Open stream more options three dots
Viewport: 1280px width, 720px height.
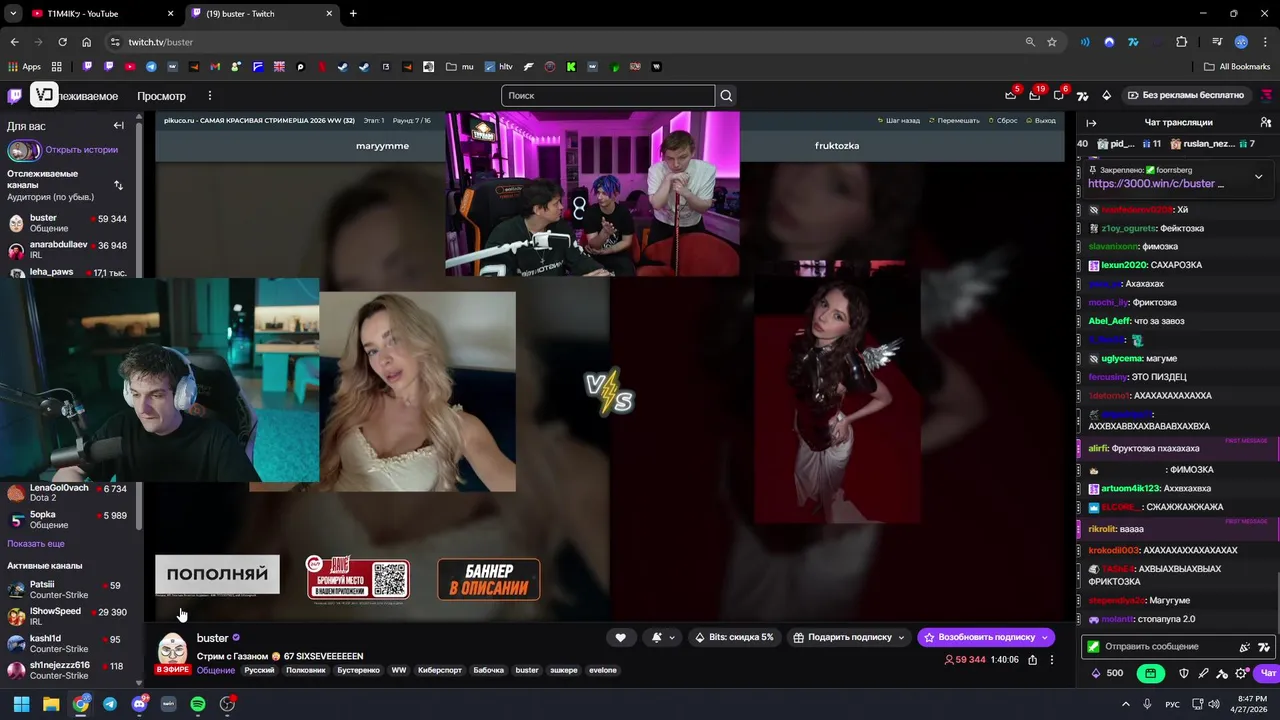pos(1051,660)
